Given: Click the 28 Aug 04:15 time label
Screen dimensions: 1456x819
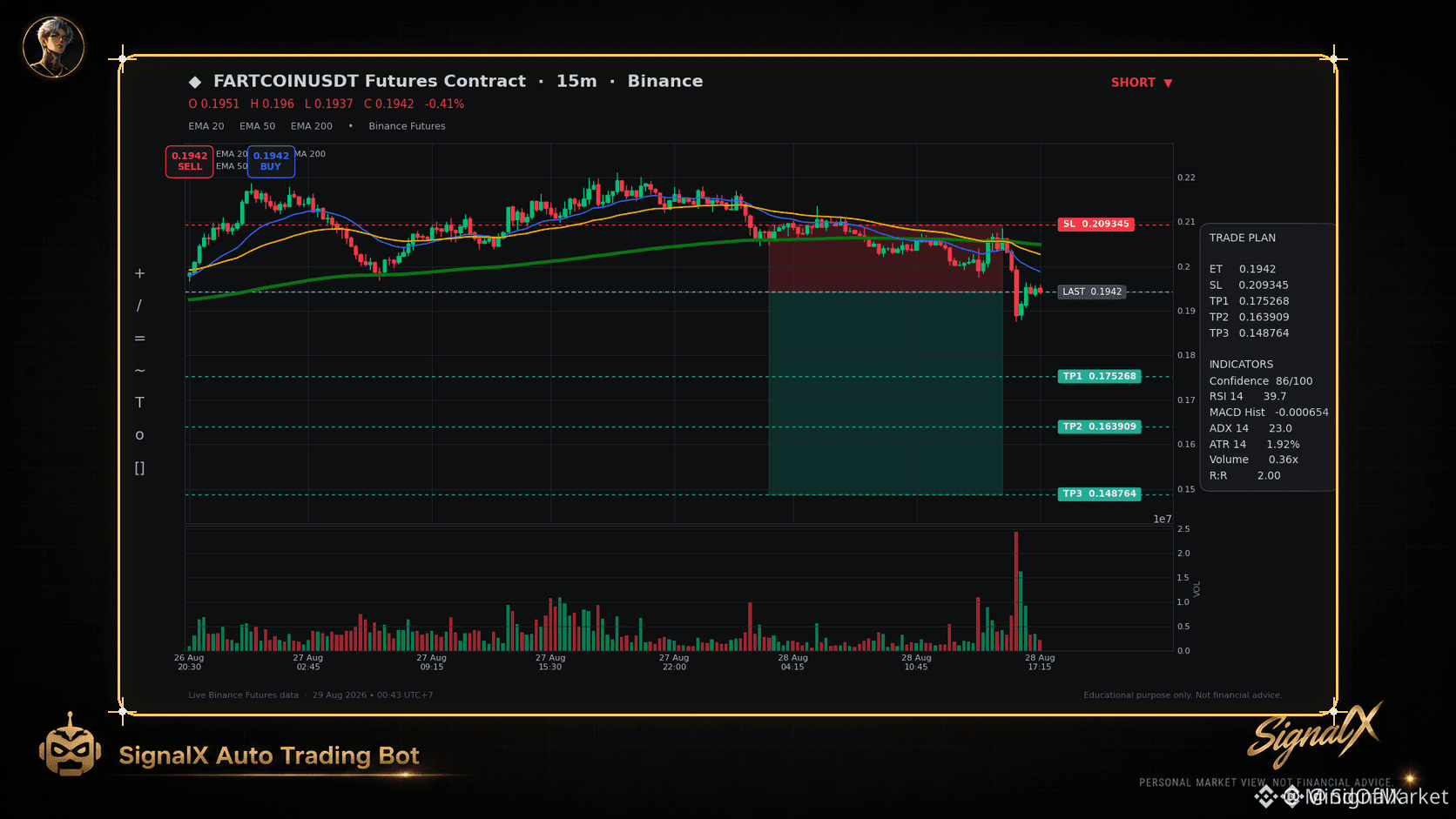Looking at the screenshot, I should pos(793,662).
